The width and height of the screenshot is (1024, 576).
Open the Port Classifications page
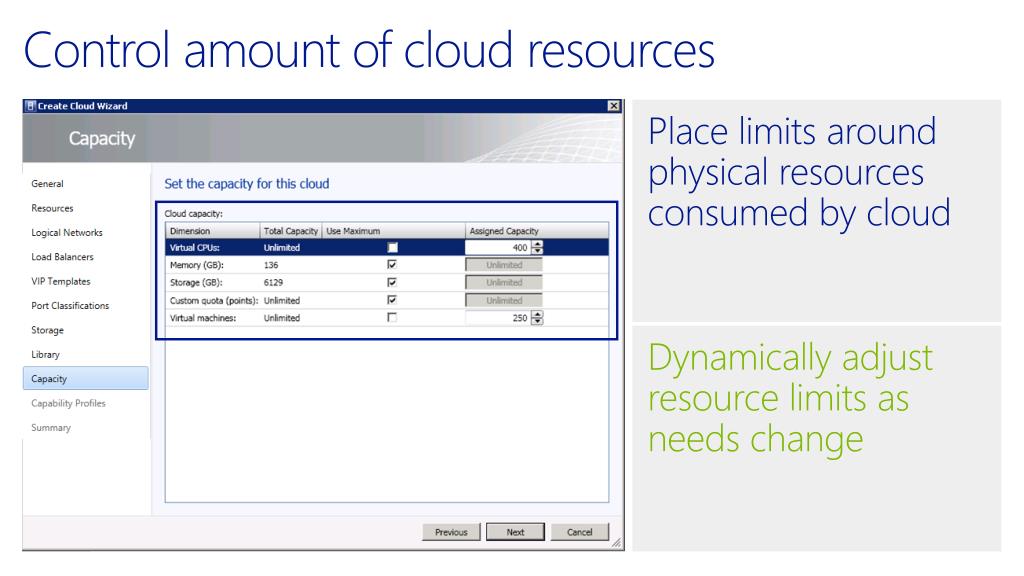click(70, 306)
